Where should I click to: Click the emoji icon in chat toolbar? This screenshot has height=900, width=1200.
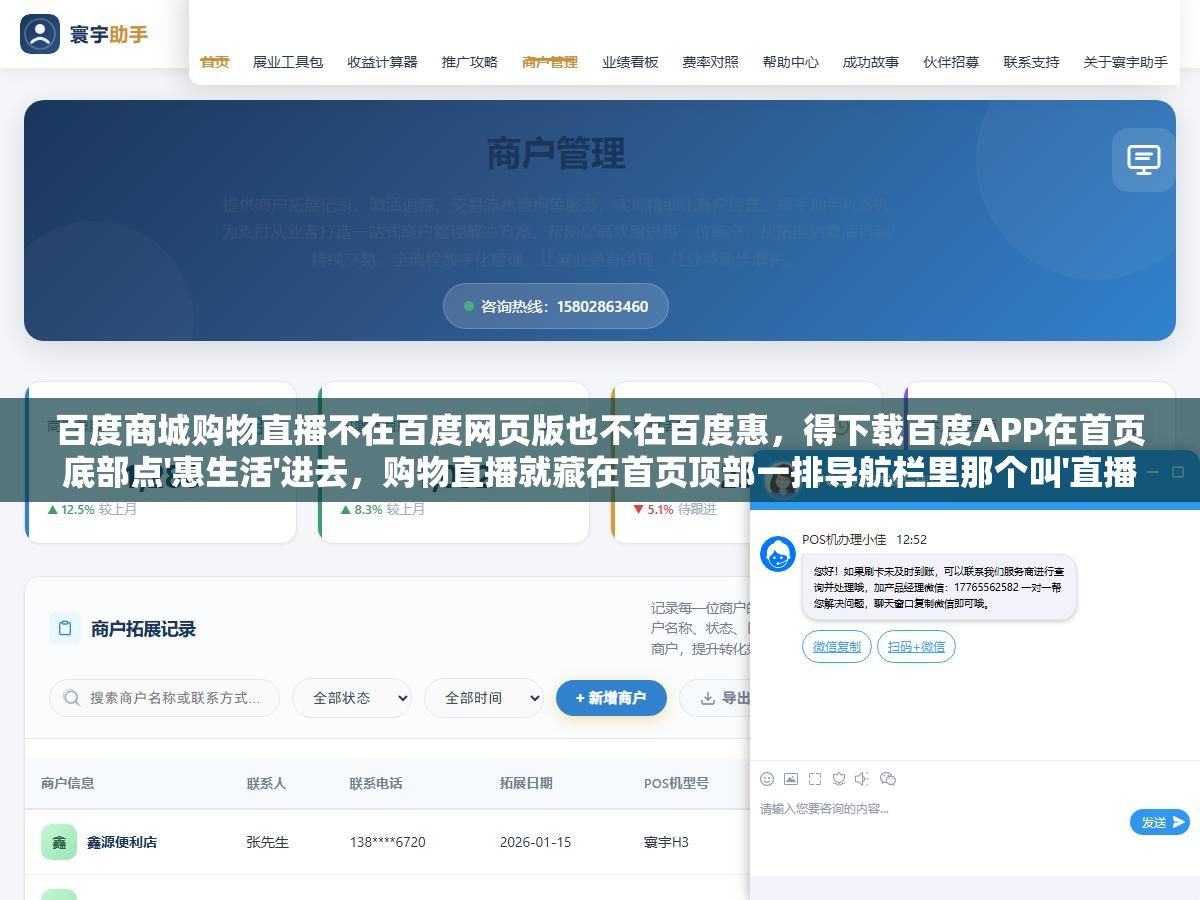pyautogui.click(x=767, y=779)
